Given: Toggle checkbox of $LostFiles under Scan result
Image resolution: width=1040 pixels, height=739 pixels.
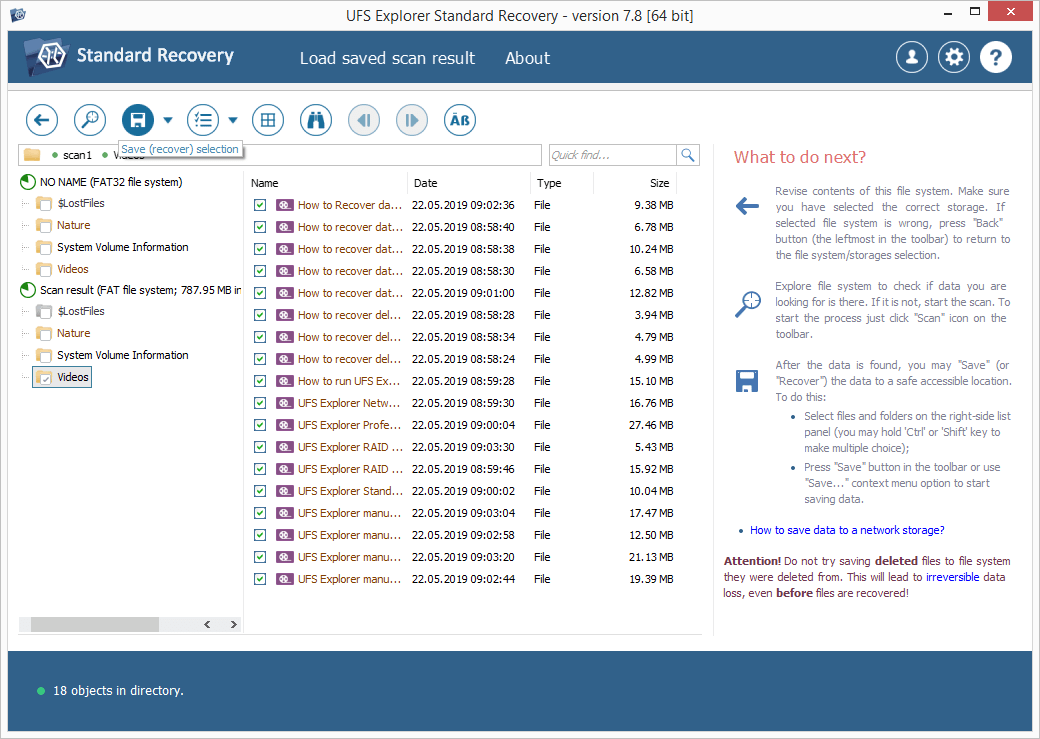Looking at the screenshot, I should [45, 312].
